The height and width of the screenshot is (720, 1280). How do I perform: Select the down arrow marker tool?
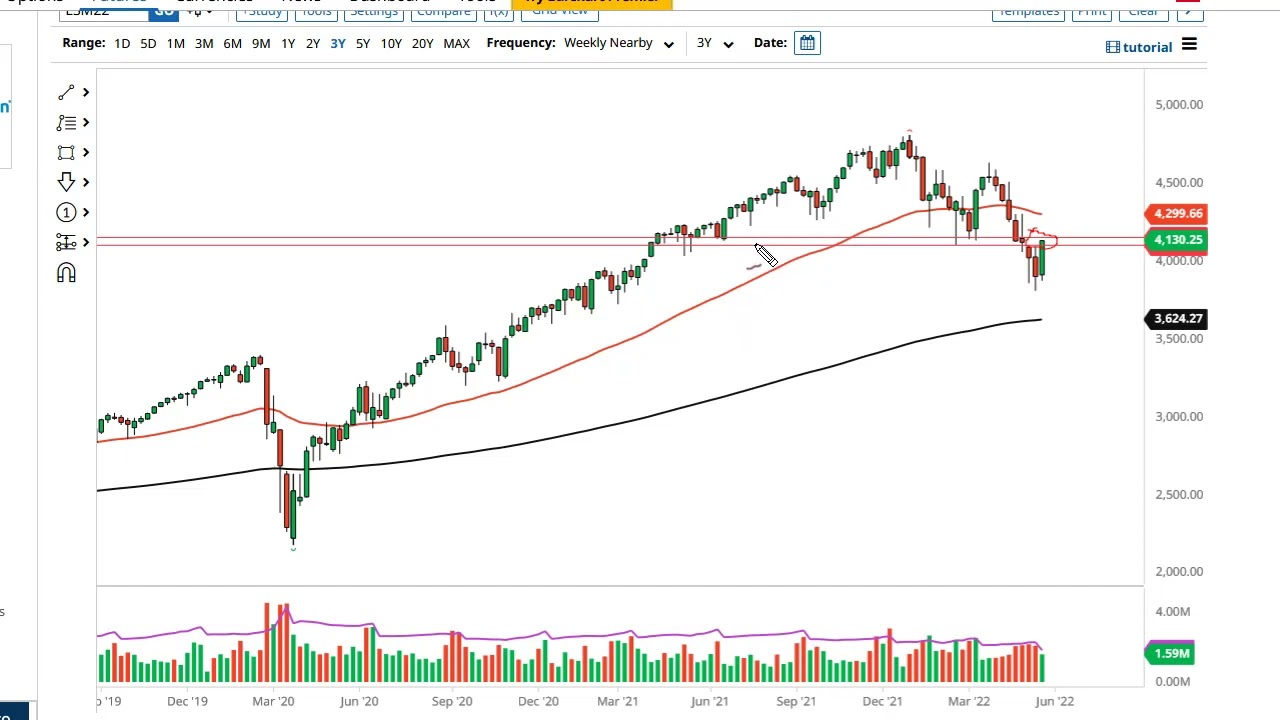coord(66,182)
